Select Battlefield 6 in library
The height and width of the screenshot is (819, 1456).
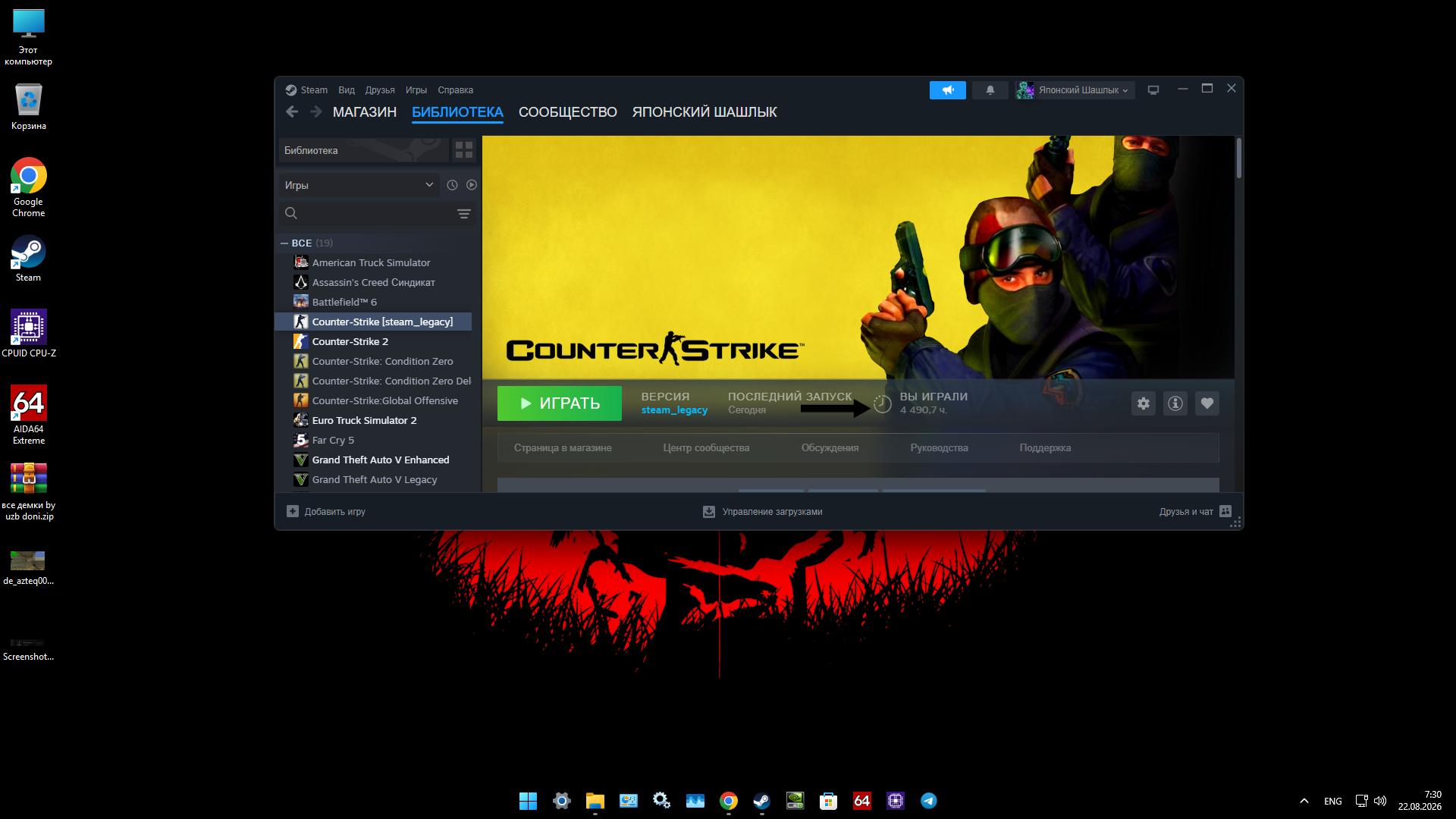coord(373,303)
